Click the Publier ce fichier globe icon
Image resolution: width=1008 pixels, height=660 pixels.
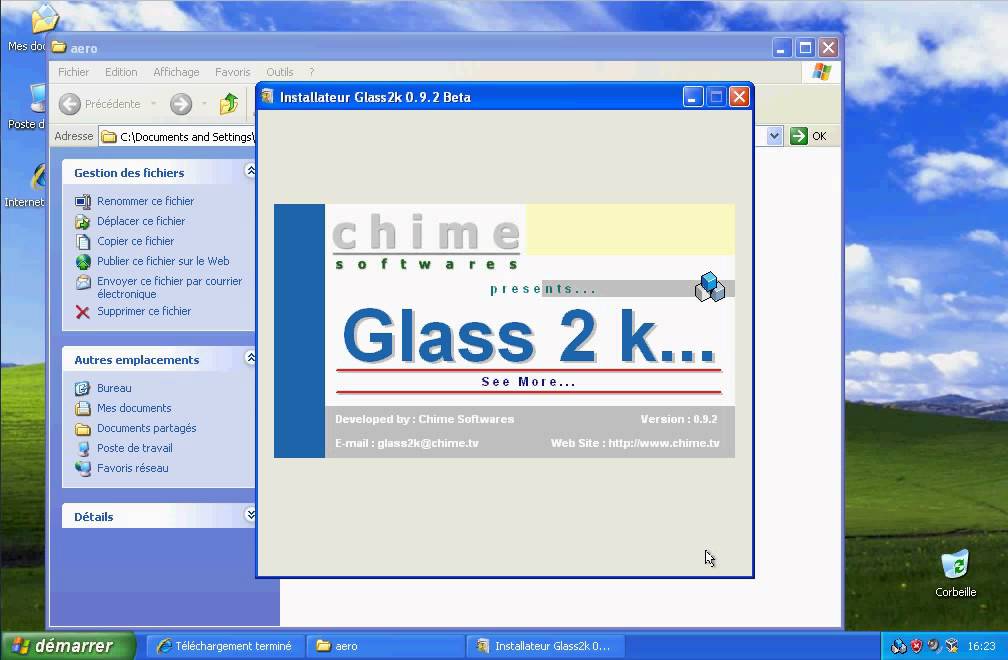pyautogui.click(x=83, y=262)
